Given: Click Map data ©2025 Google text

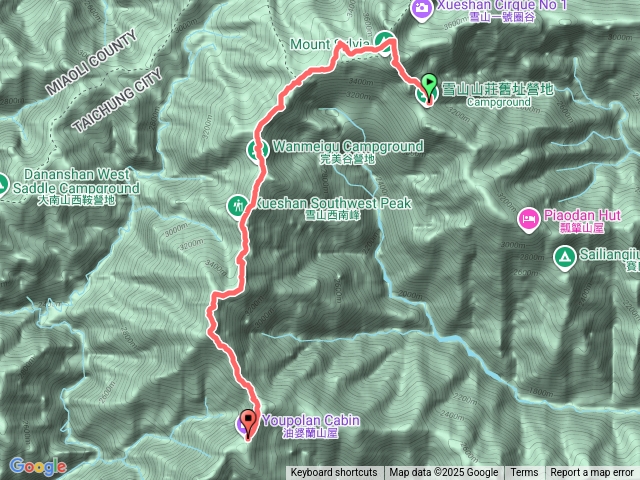Looking at the screenshot, I should [x=443, y=473].
